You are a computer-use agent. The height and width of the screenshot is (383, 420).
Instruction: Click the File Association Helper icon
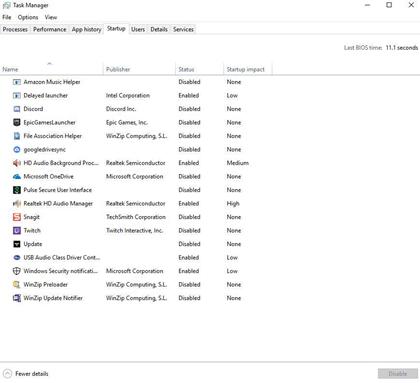point(17,136)
